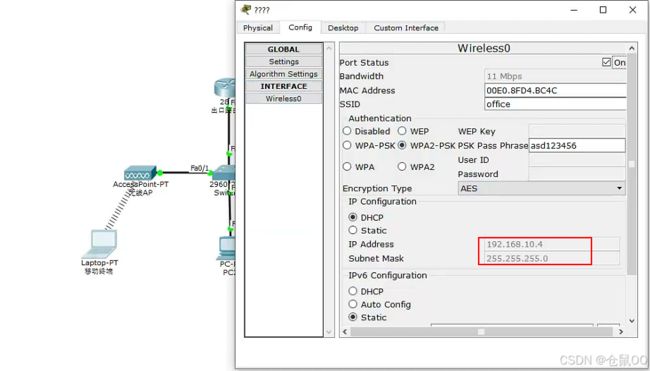Select the AccessPoint-PT device icon

tap(140, 173)
